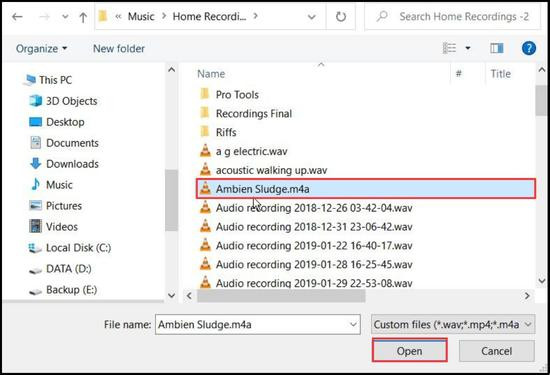
Task: Open Videos in sidebar
Action: [62, 227]
